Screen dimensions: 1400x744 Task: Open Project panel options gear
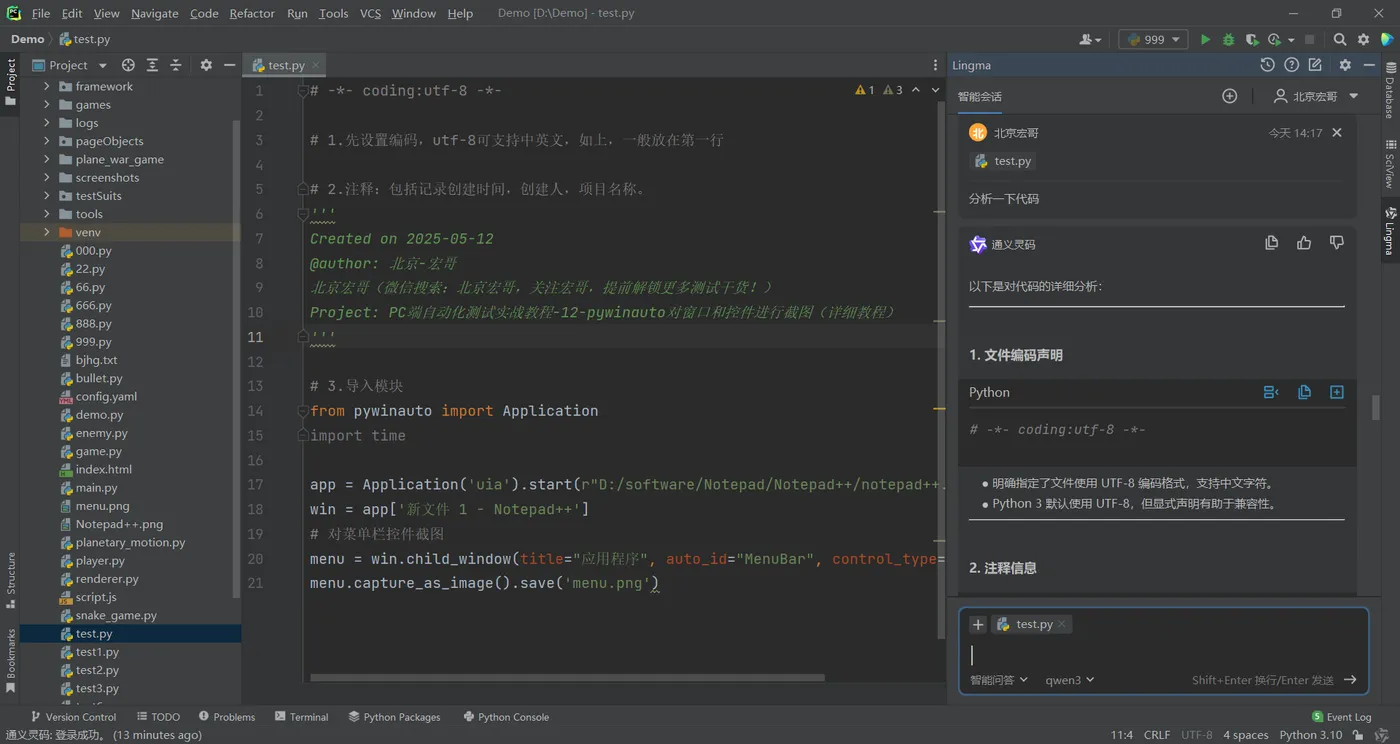[x=206, y=65]
